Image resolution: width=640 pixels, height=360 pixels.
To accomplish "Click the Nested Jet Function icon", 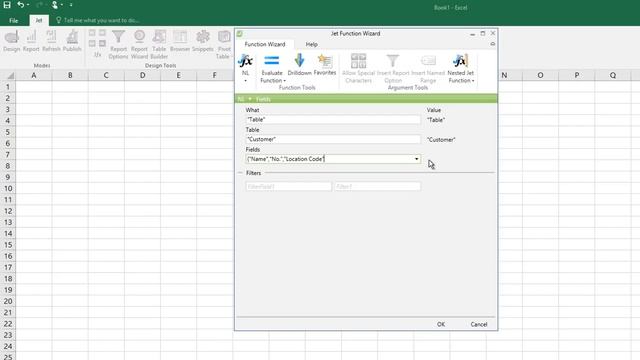I will 460,61.
